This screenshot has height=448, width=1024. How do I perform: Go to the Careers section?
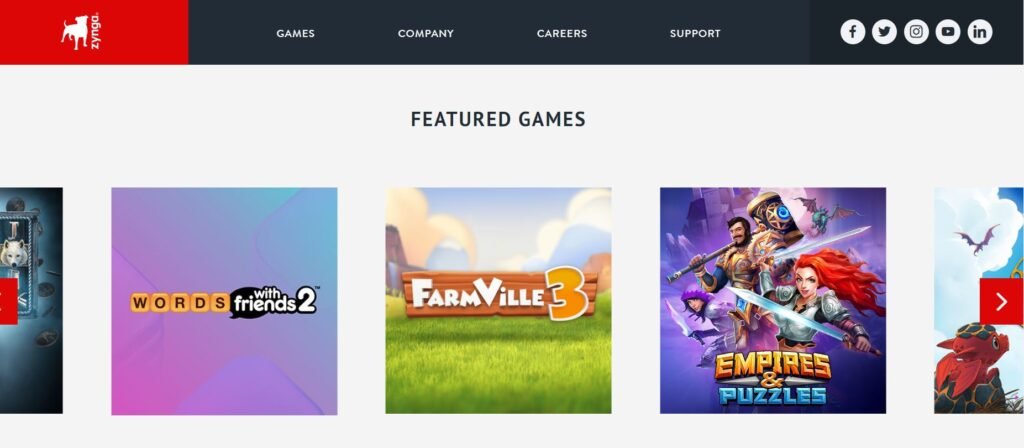562,33
